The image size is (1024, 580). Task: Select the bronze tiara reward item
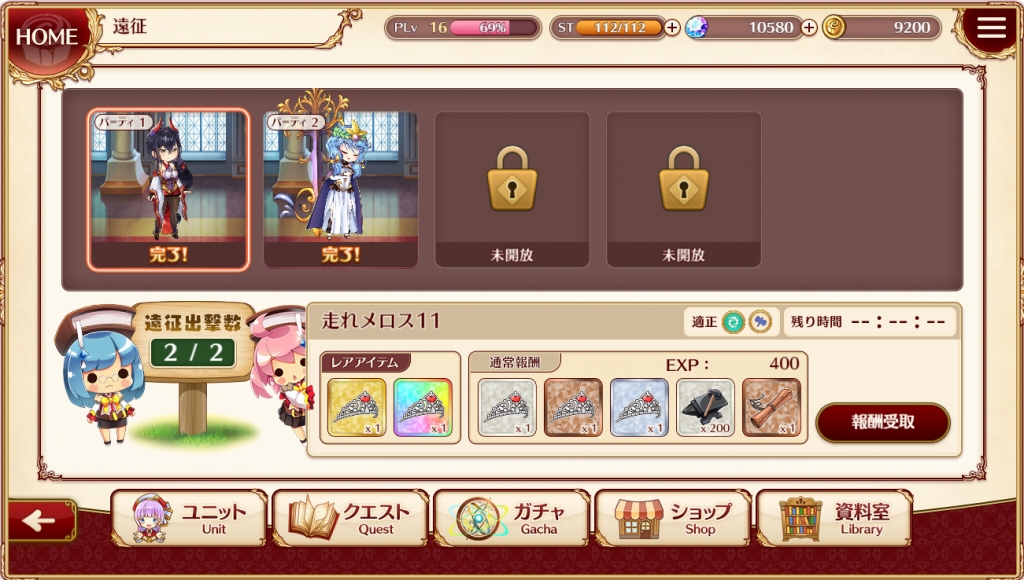573,408
